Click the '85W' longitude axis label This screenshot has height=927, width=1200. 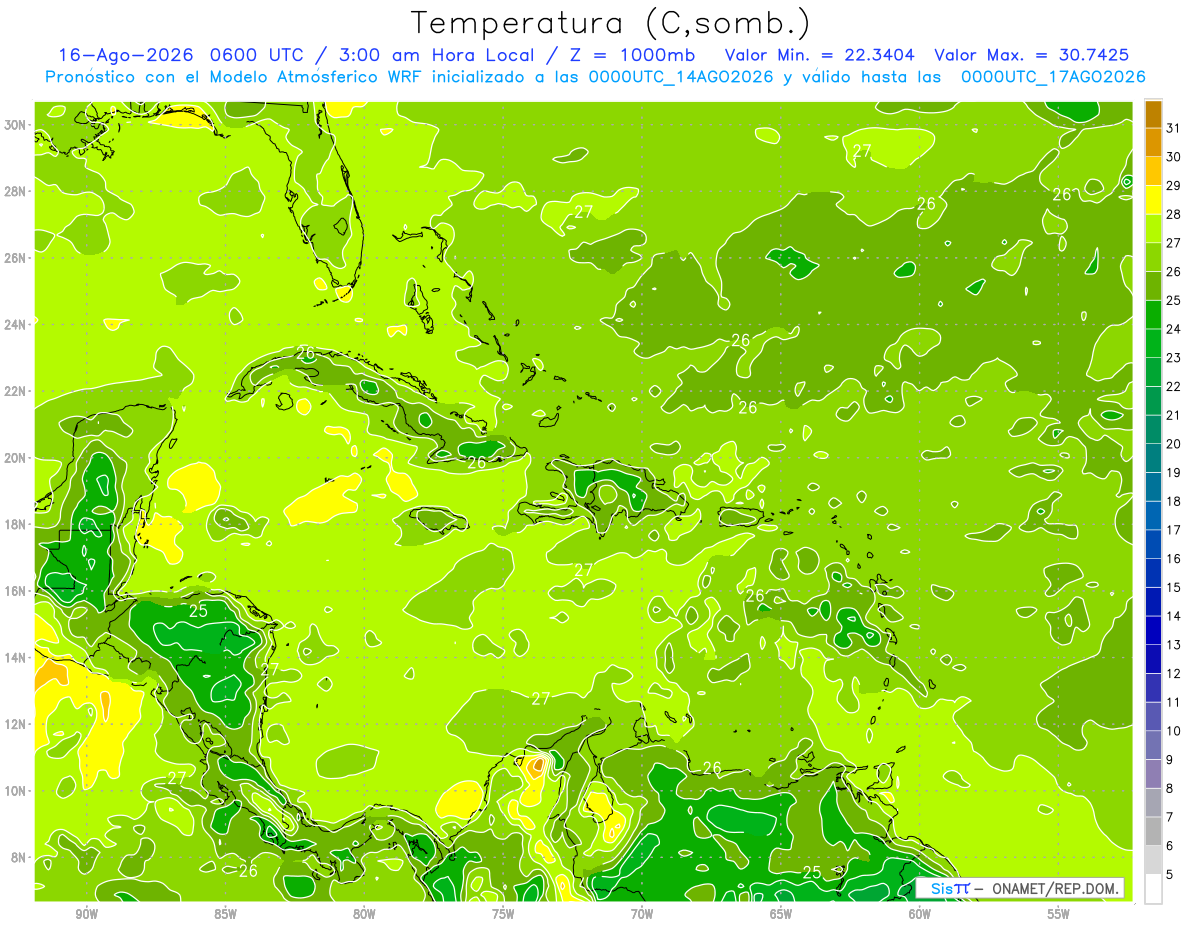(225, 914)
